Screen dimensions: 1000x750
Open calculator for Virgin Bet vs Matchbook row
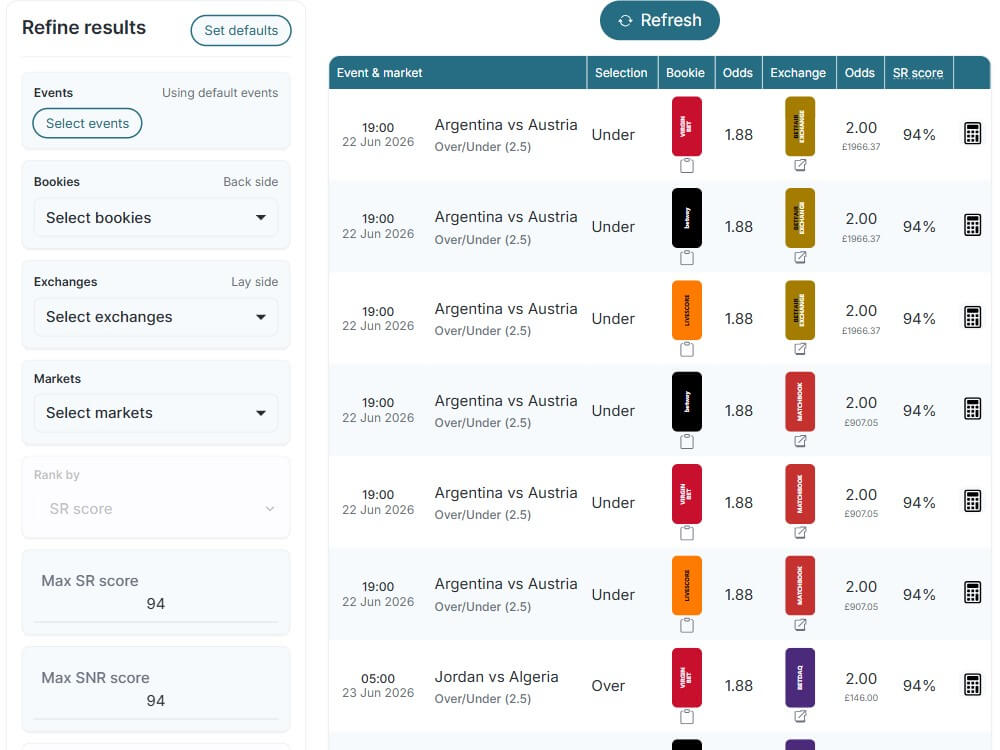coord(972,501)
